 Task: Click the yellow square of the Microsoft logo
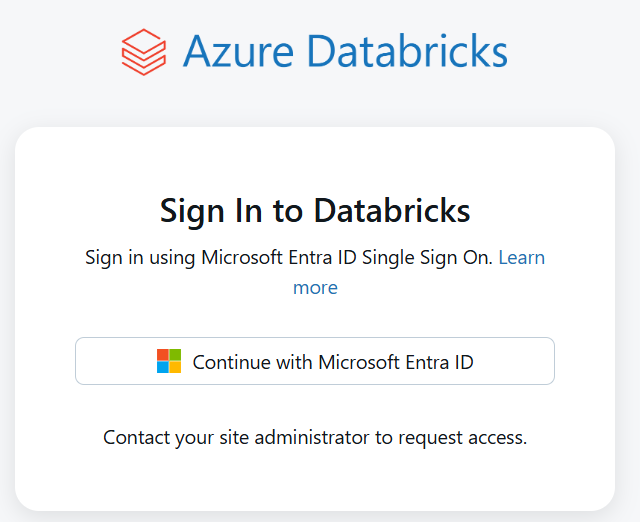175,367
